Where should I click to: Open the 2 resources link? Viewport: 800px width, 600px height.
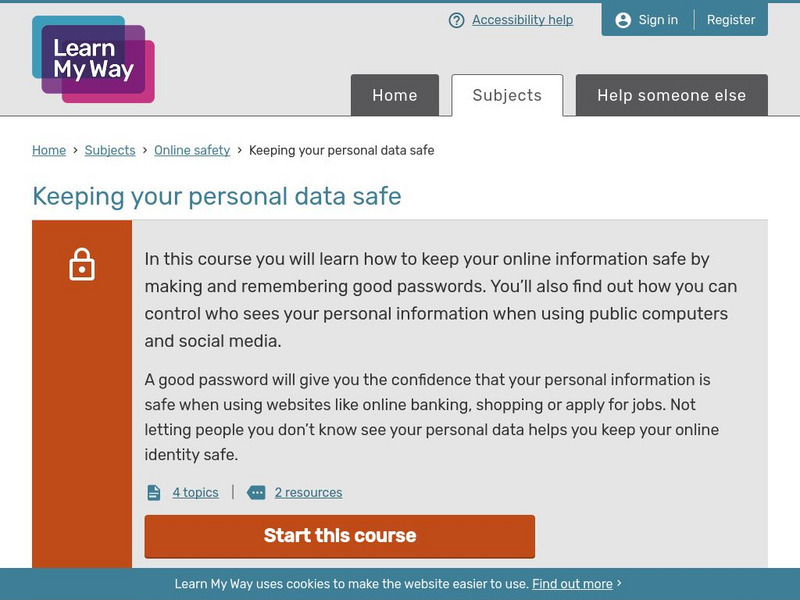click(308, 493)
